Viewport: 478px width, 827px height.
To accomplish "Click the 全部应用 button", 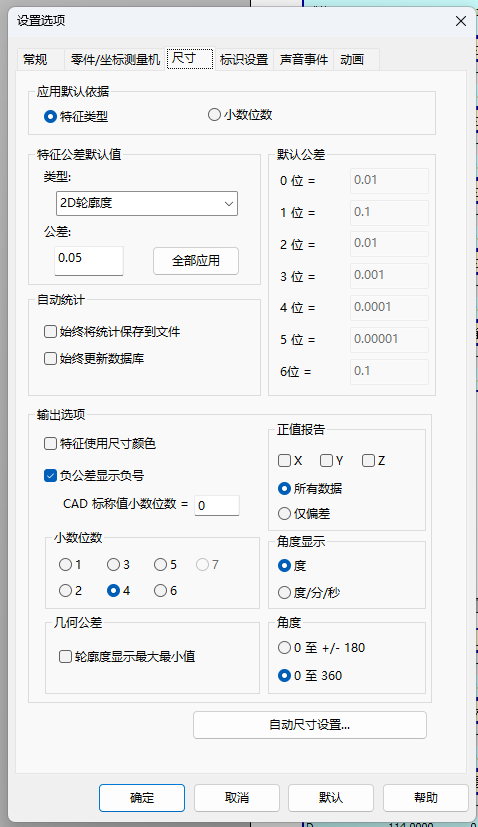I will [196, 261].
